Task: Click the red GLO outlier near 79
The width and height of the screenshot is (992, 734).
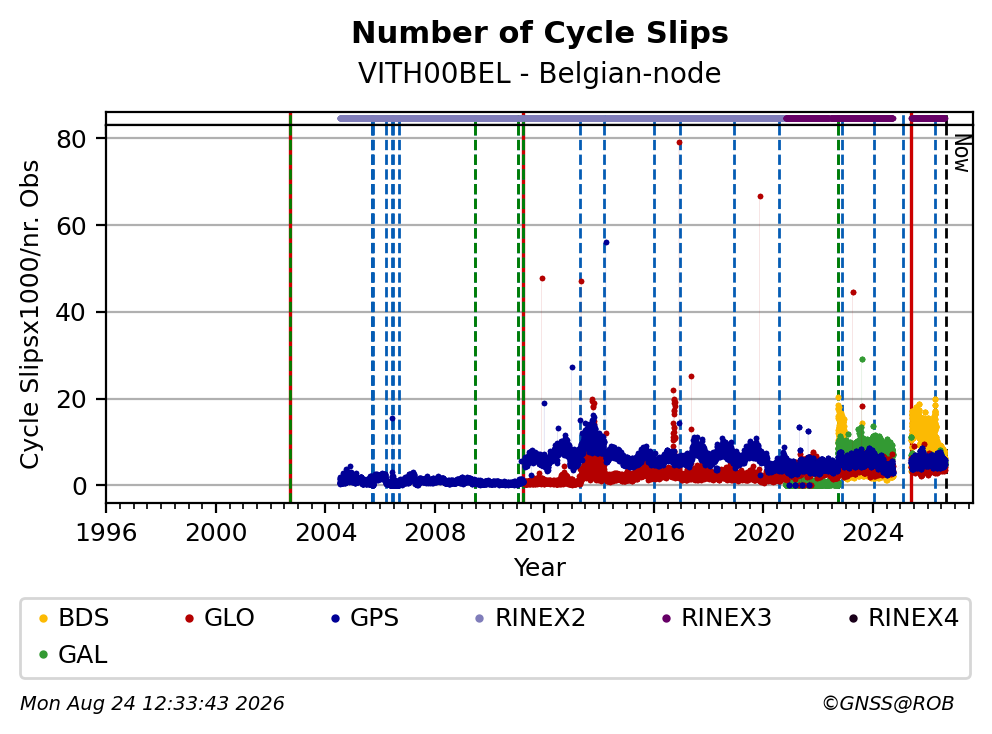Action: click(679, 143)
